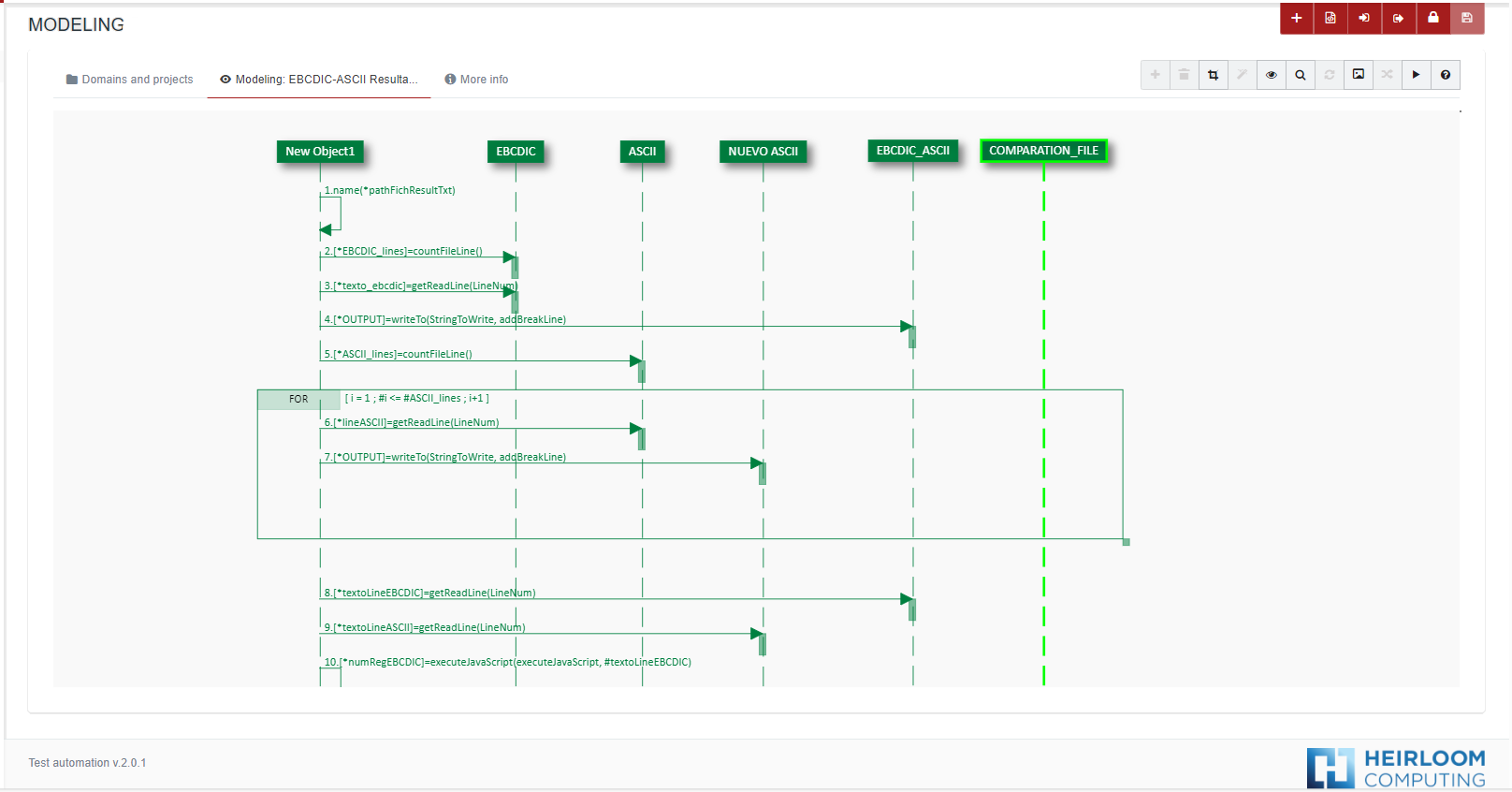Select the COMPARATION_FILE object box
Screen dimensions: 1512x792
tap(1043, 151)
